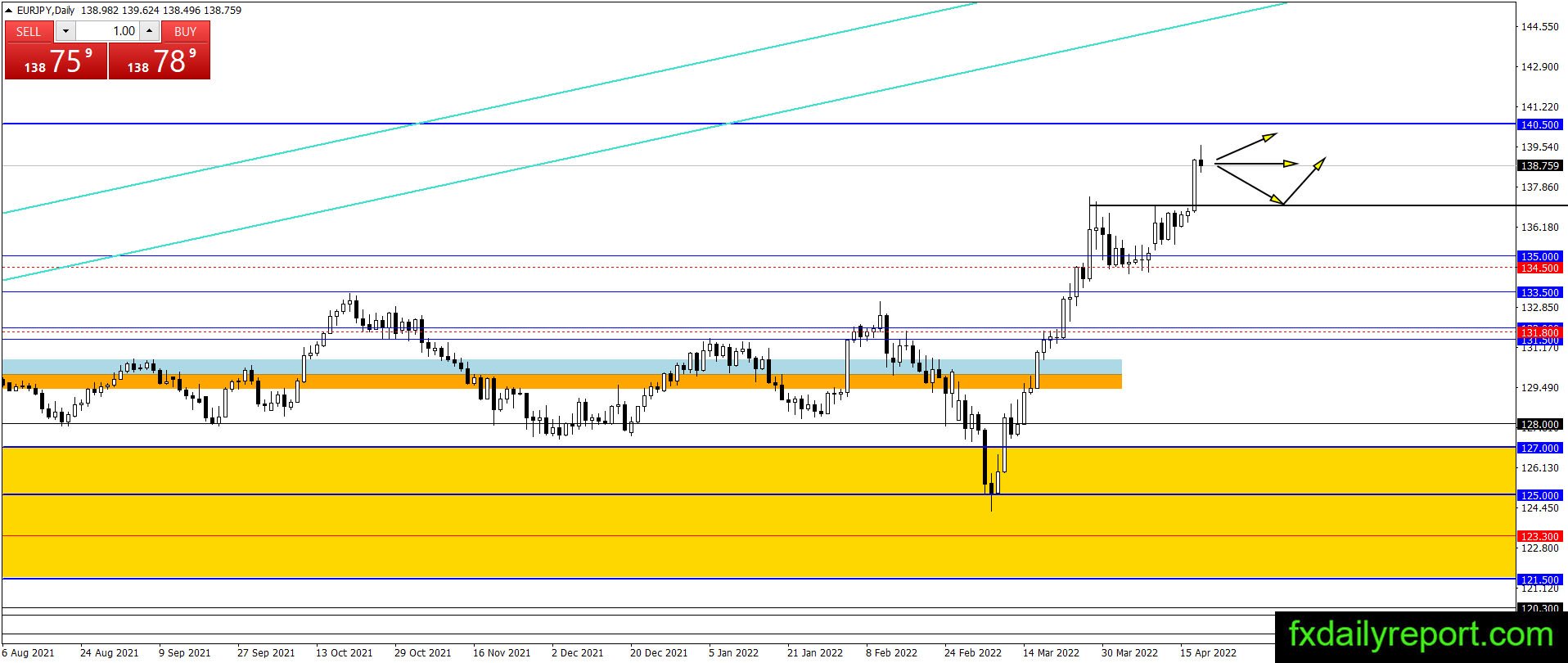Open the fxdailyreport.com watermark link
This screenshot has height=663, width=1568.
click(x=1421, y=635)
